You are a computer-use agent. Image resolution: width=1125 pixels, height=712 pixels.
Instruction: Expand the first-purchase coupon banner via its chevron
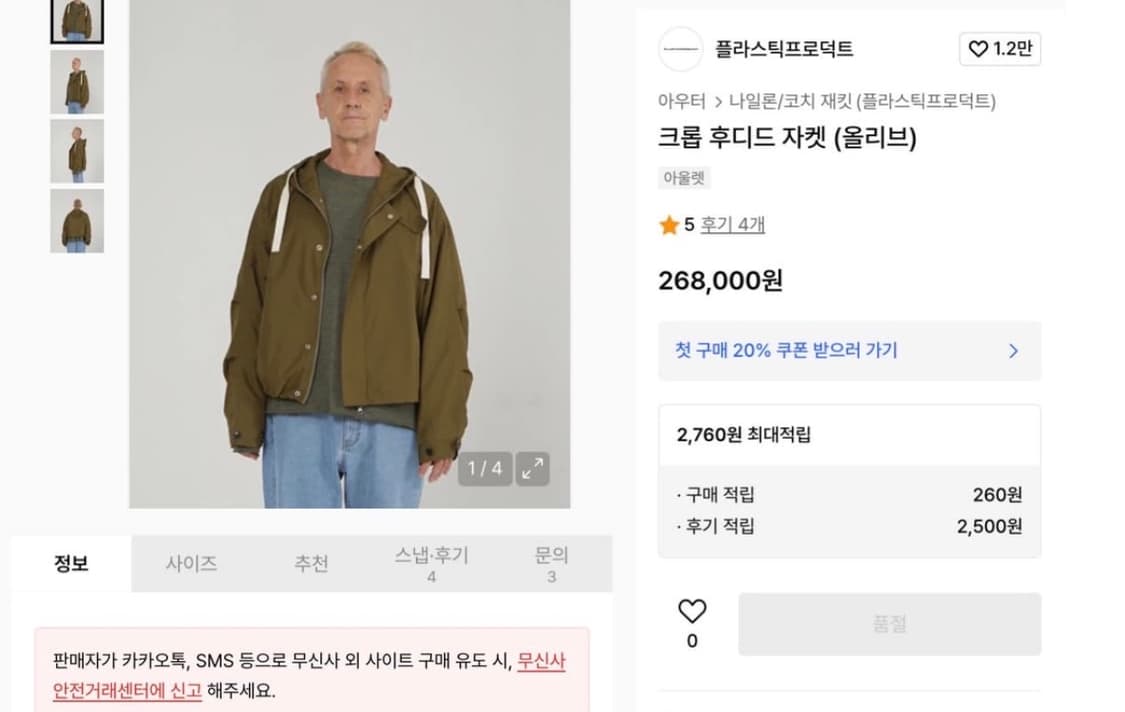pyautogui.click(x=1013, y=351)
